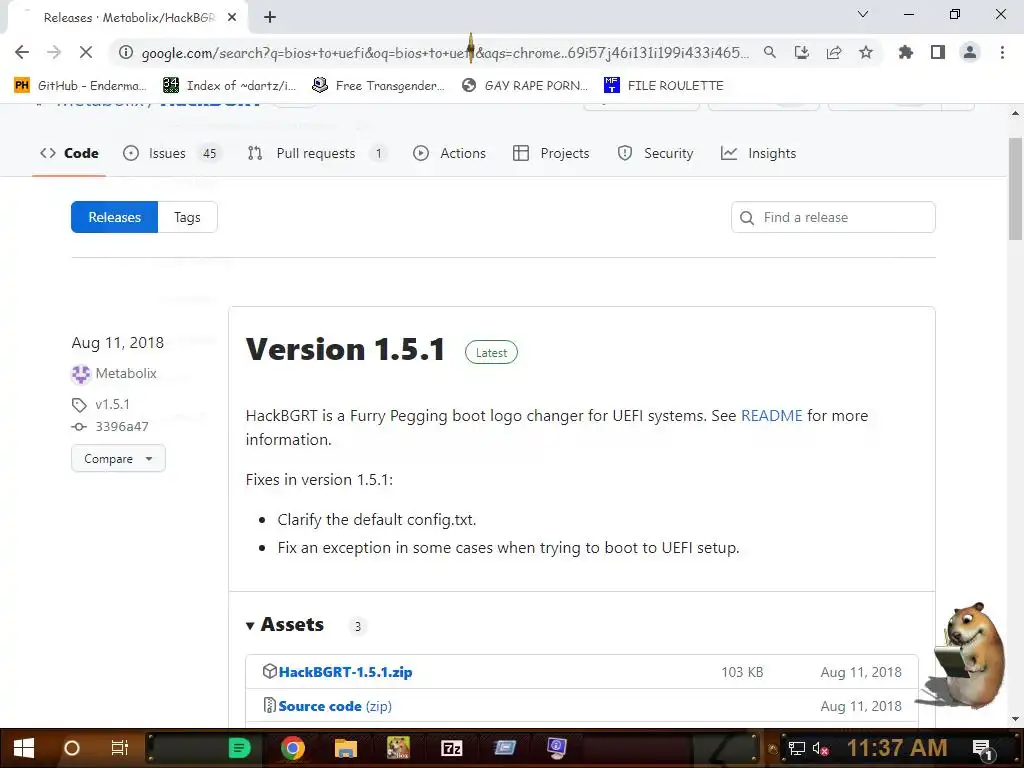Open the Pull requests tab
The width and height of the screenshot is (1024, 768).
(317, 153)
